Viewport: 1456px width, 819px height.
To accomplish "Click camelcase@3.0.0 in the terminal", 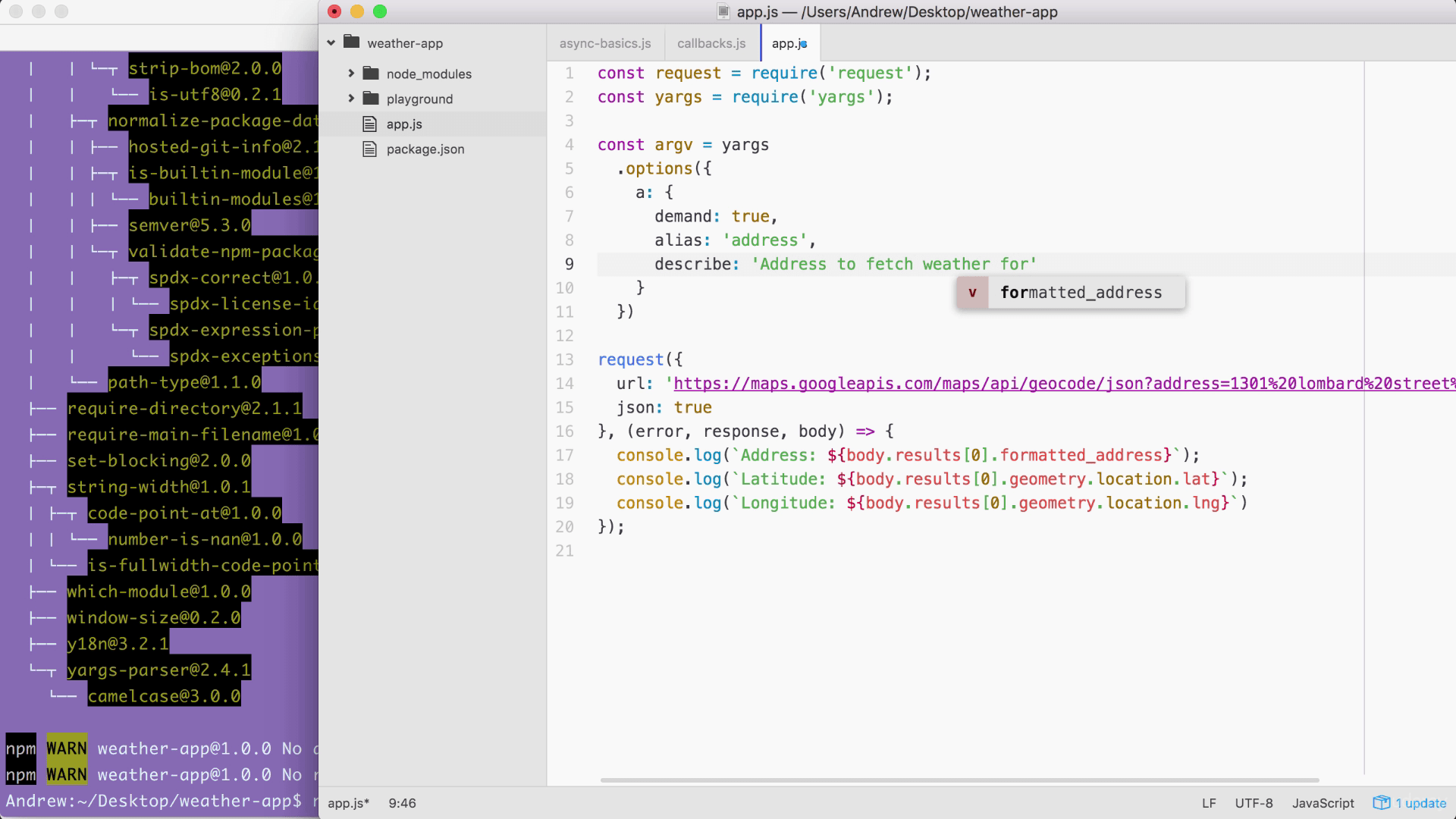I will click(164, 696).
